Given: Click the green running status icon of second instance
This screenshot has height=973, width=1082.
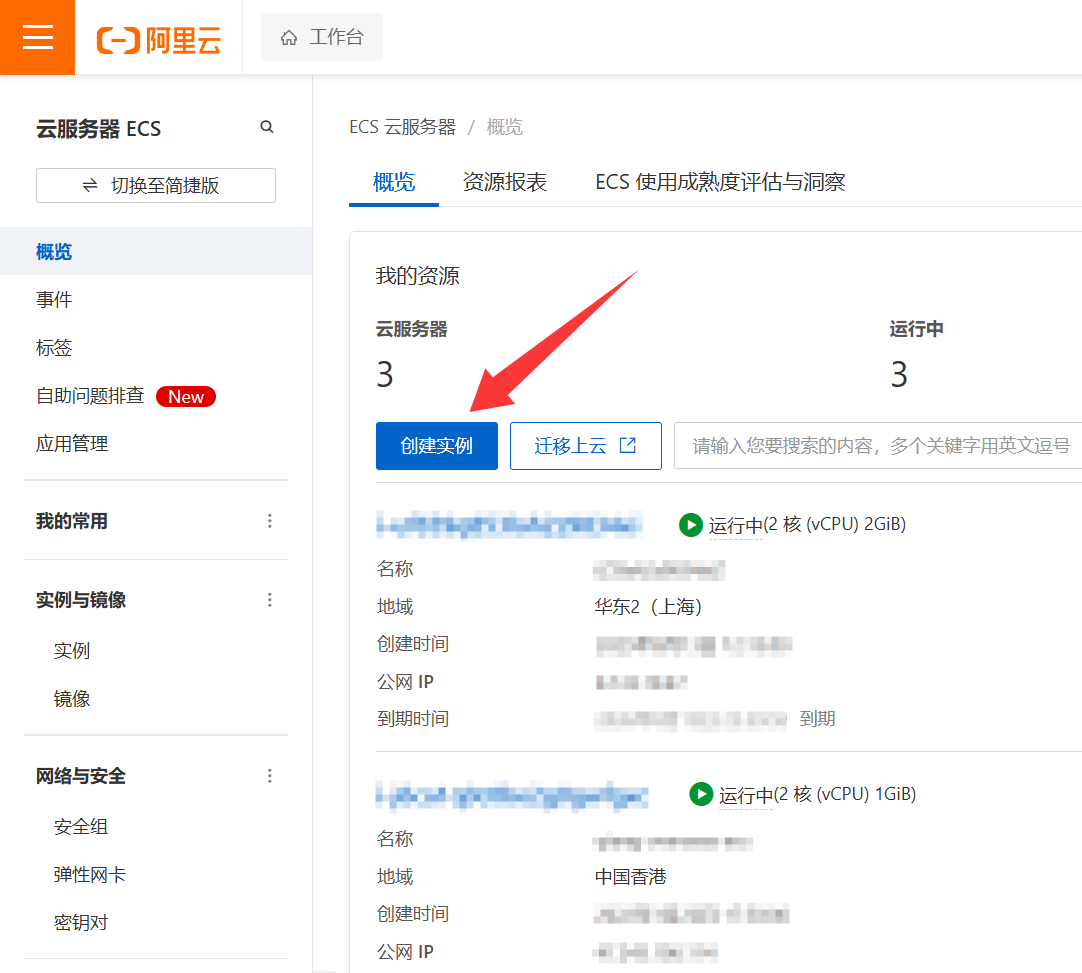Looking at the screenshot, I should [x=701, y=795].
